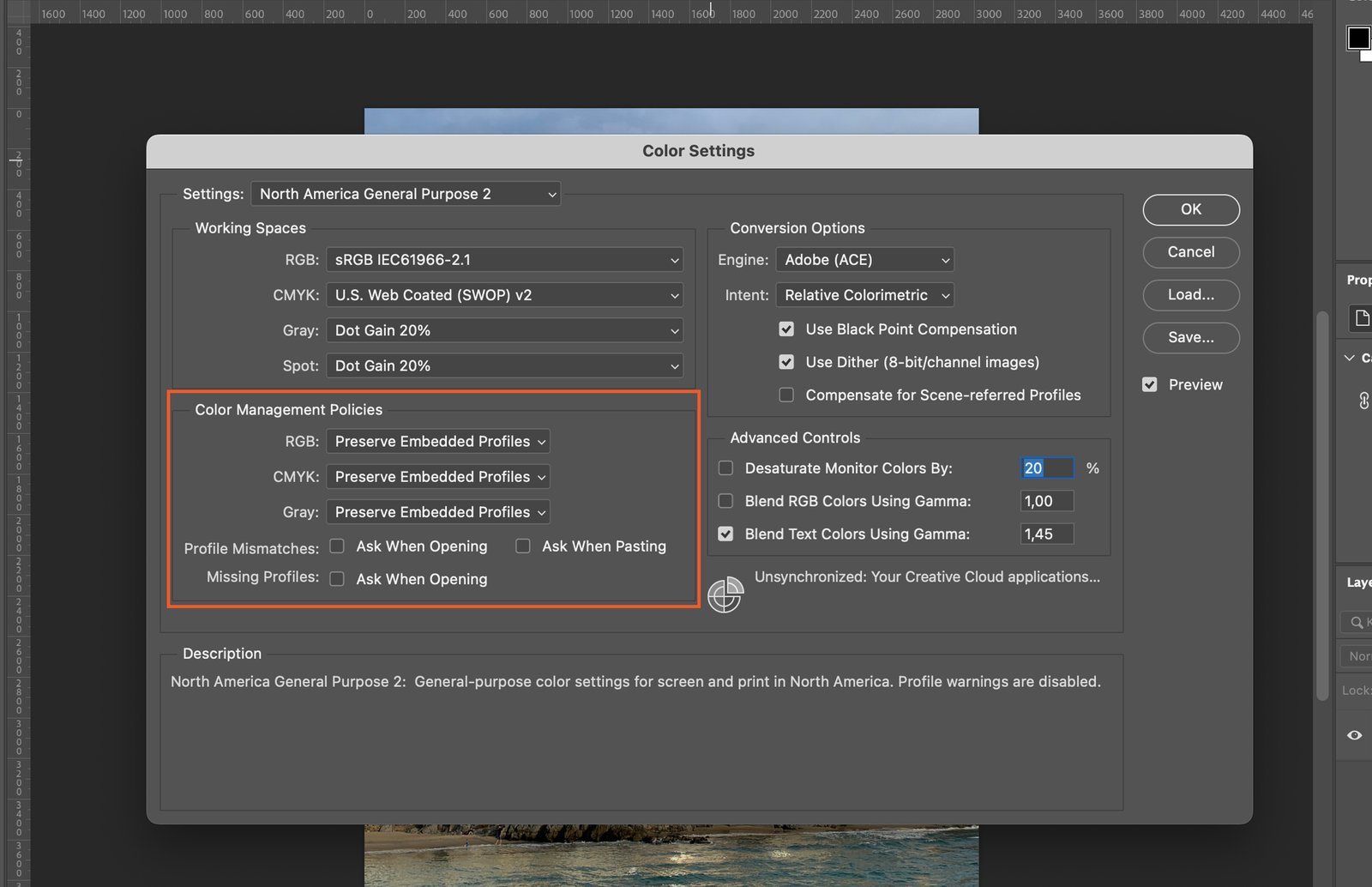Click the Creative Cloud sync pie icon

pyautogui.click(x=725, y=594)
